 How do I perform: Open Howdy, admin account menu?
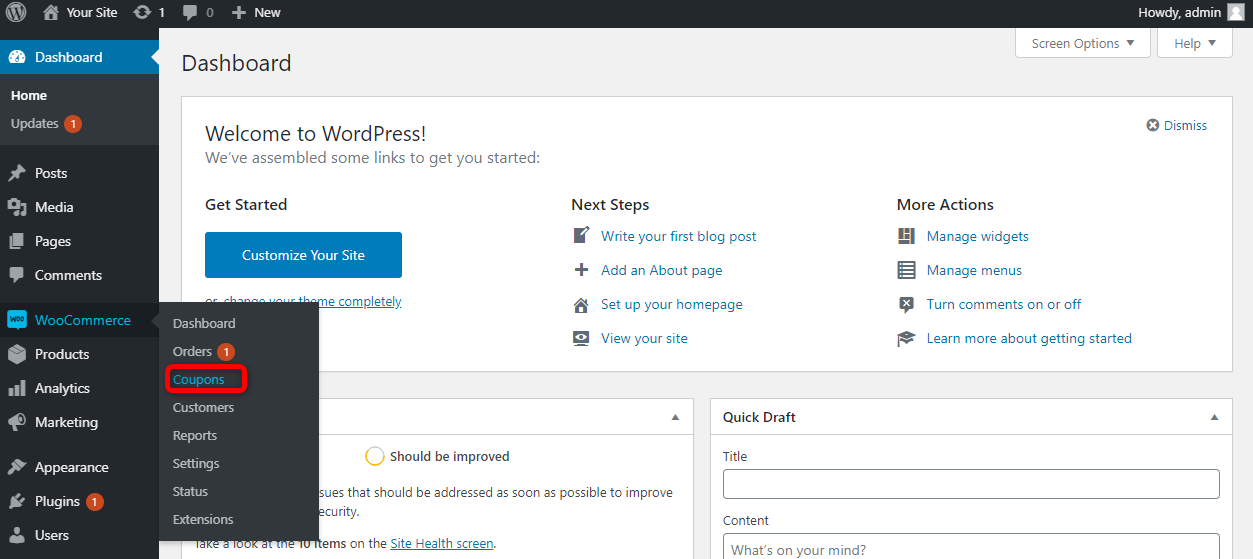point(1191,13)
